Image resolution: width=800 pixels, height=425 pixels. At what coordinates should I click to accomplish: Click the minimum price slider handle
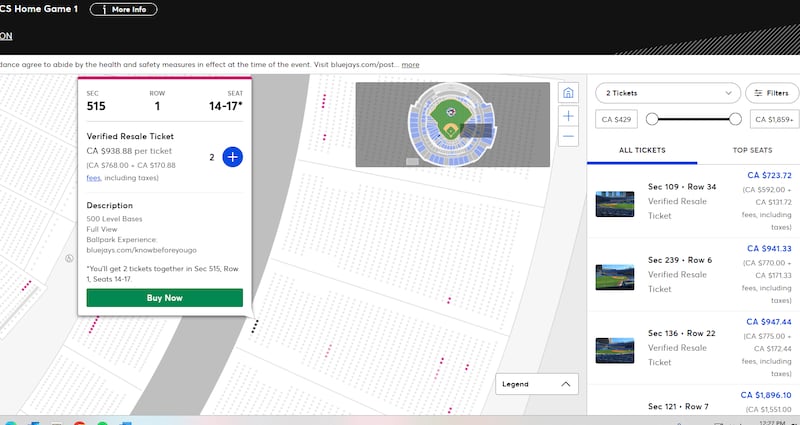[x=652, y=119]
